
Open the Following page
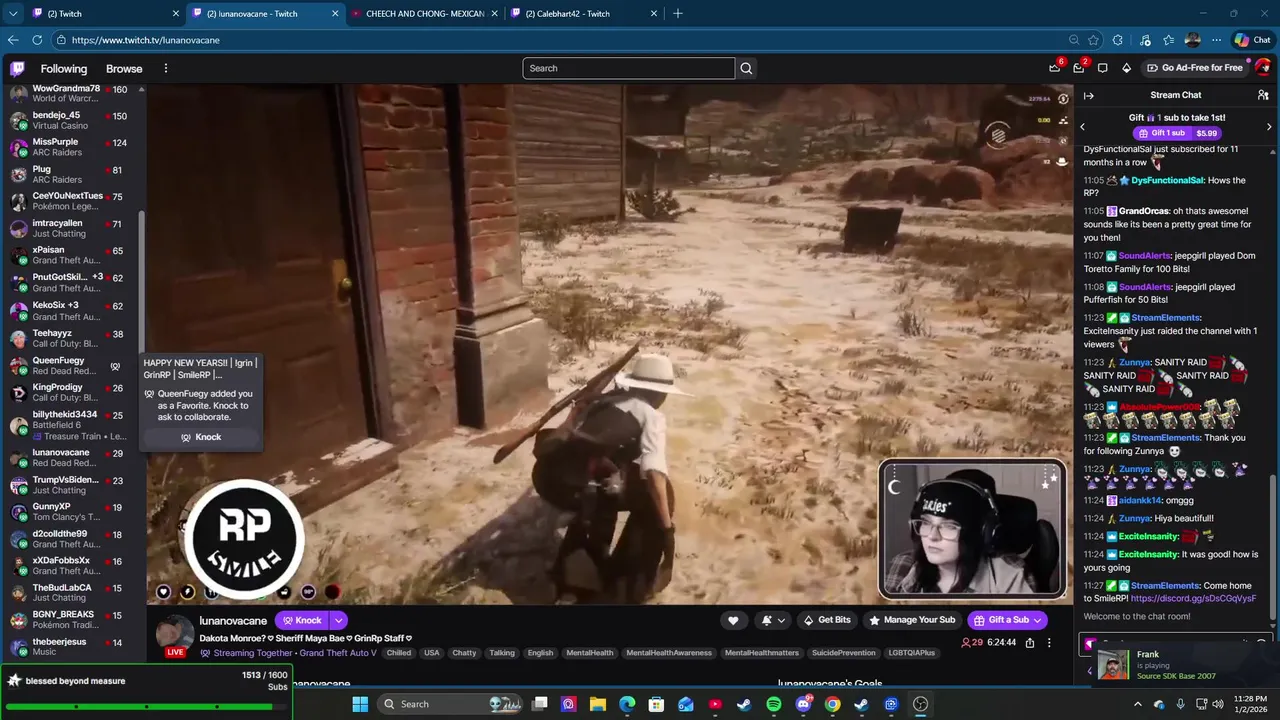[64, 68]
